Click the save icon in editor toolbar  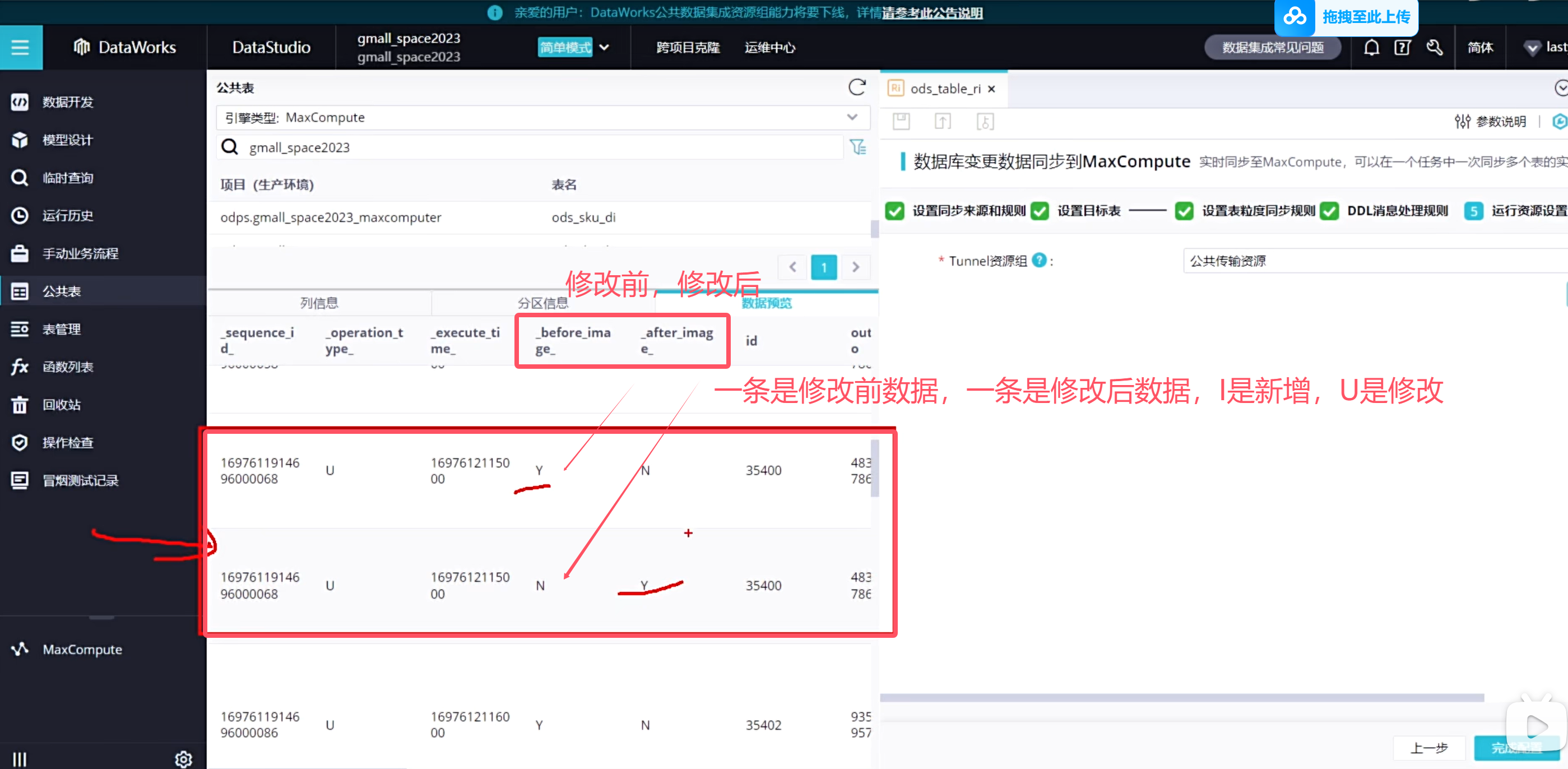(901, 122)
